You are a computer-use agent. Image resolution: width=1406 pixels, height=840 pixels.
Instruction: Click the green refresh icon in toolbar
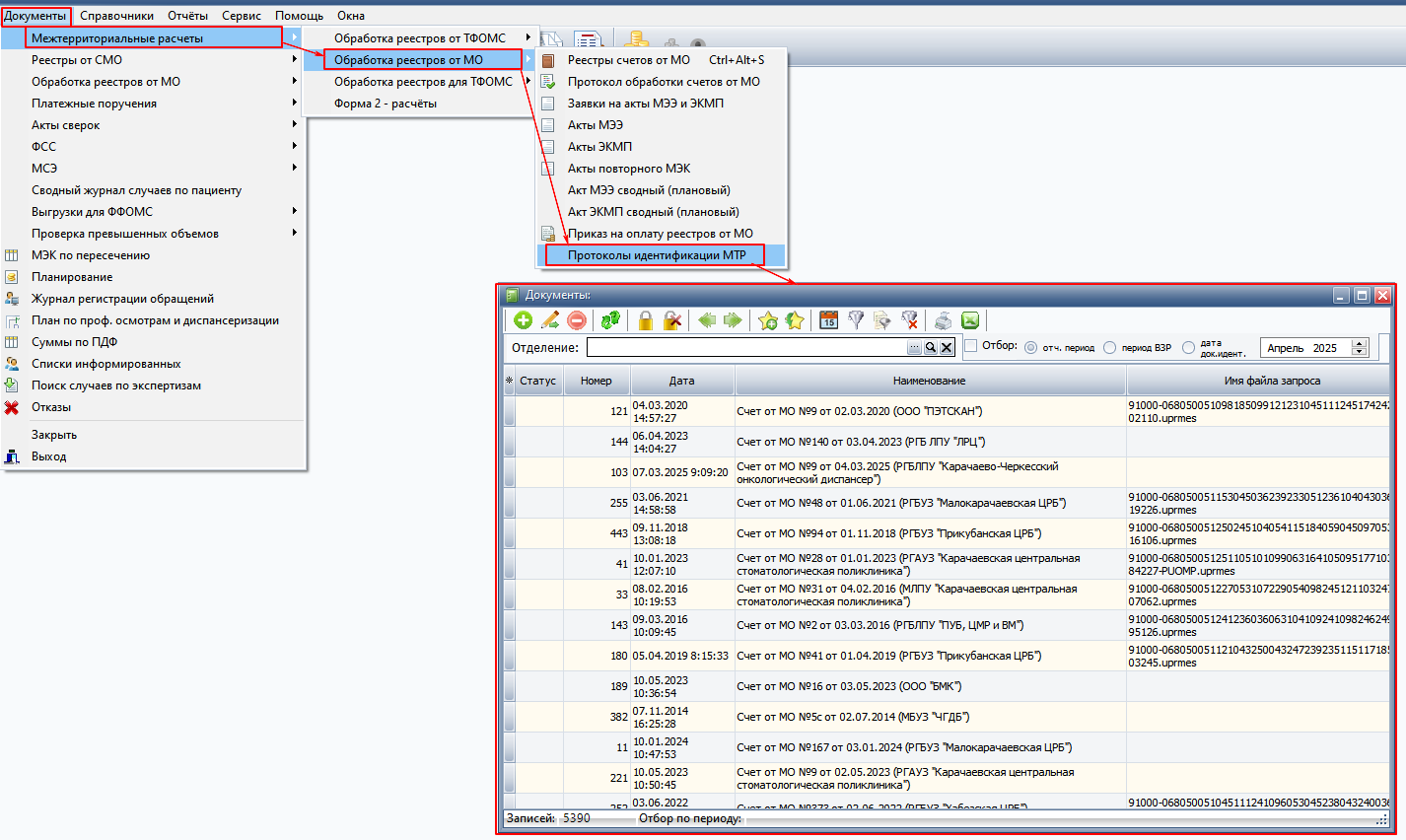click(611, 320)
